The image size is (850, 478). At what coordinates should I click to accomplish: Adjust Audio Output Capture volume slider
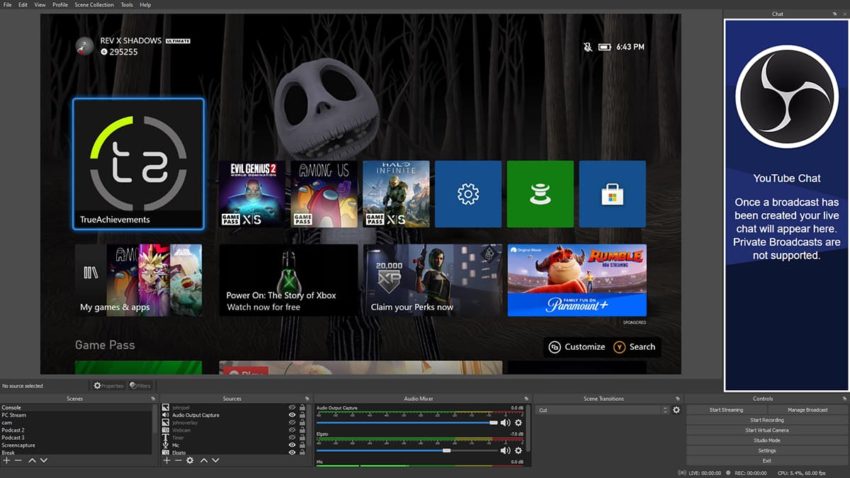click(407, 423)
